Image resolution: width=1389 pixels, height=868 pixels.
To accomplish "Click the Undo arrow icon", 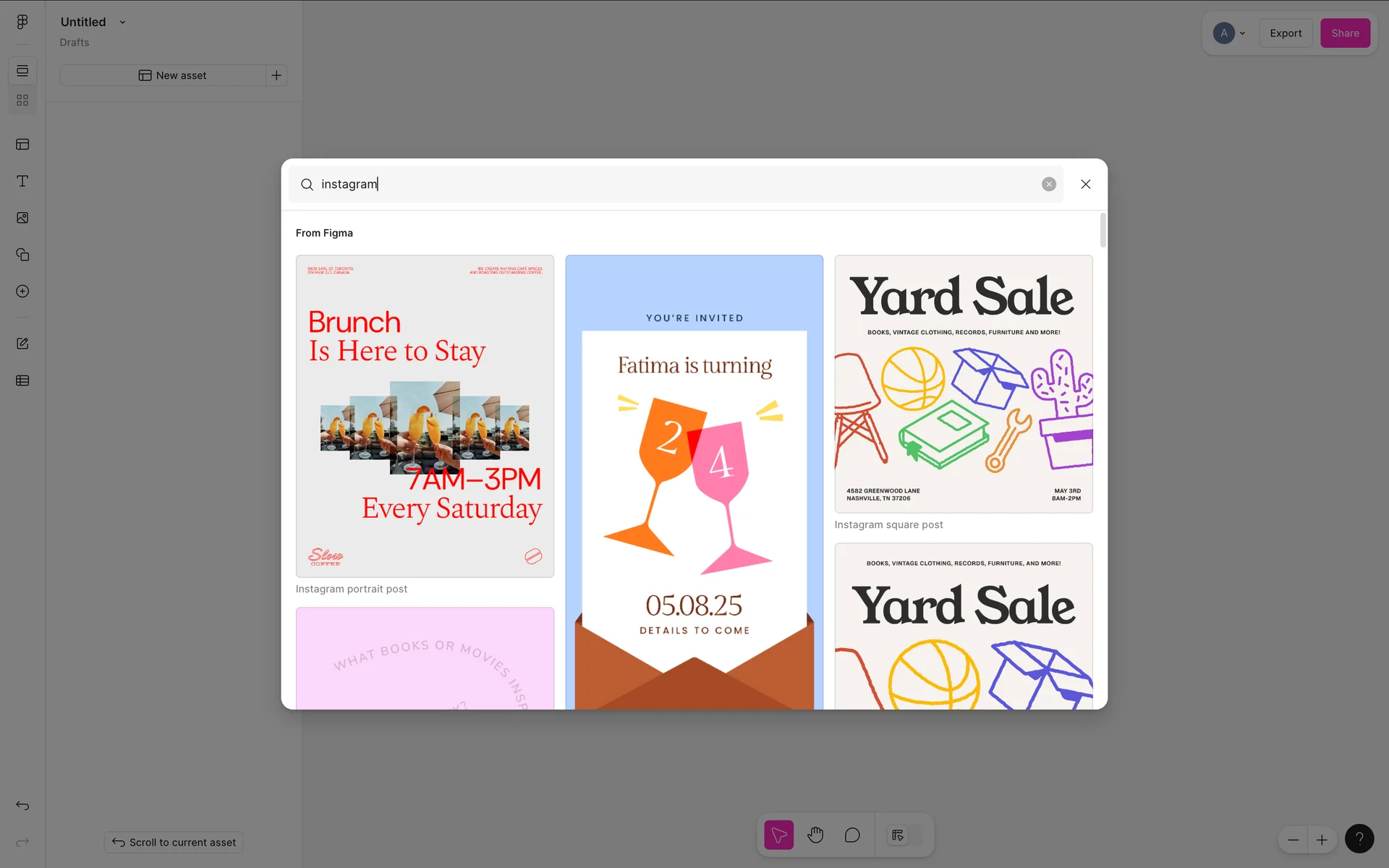I will click(x=22, y=806).
